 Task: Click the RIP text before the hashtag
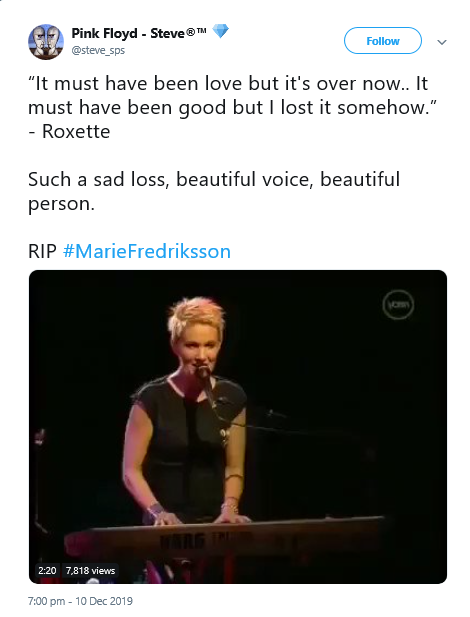[x=42, y=251]
